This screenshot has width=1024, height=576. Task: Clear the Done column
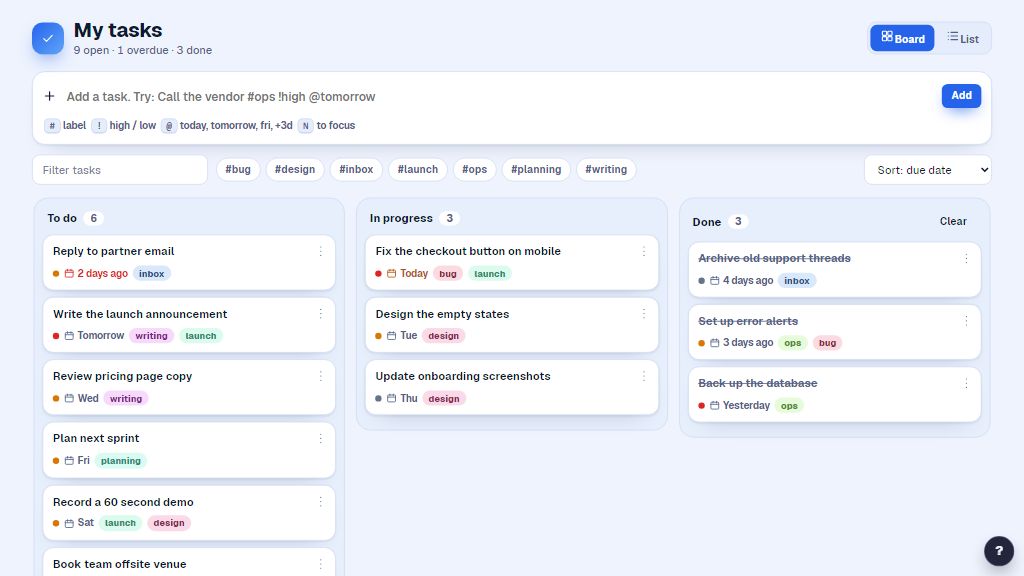click(x=953, y=221)
